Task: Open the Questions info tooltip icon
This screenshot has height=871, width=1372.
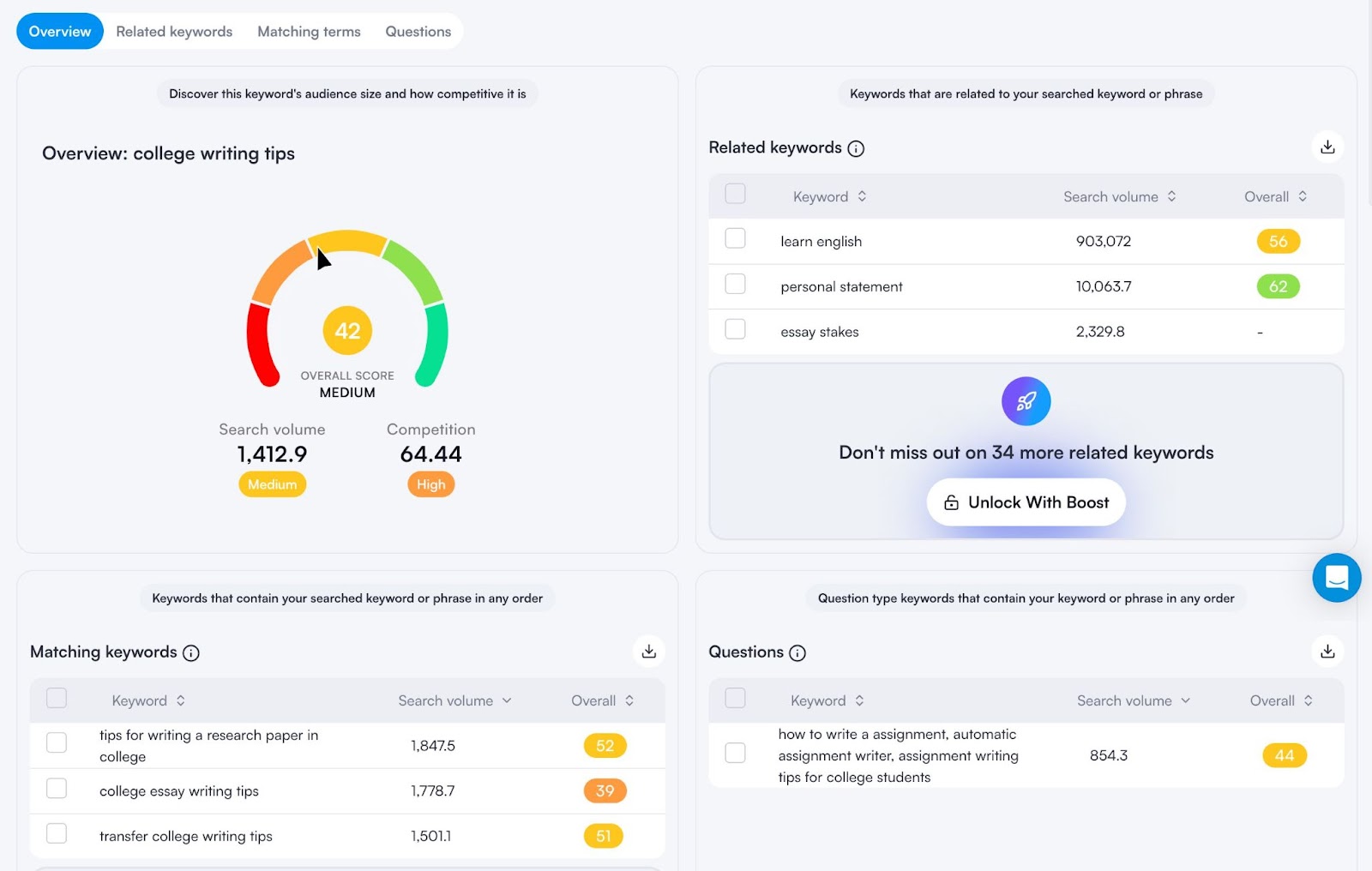Action: [x=797, y=653]
